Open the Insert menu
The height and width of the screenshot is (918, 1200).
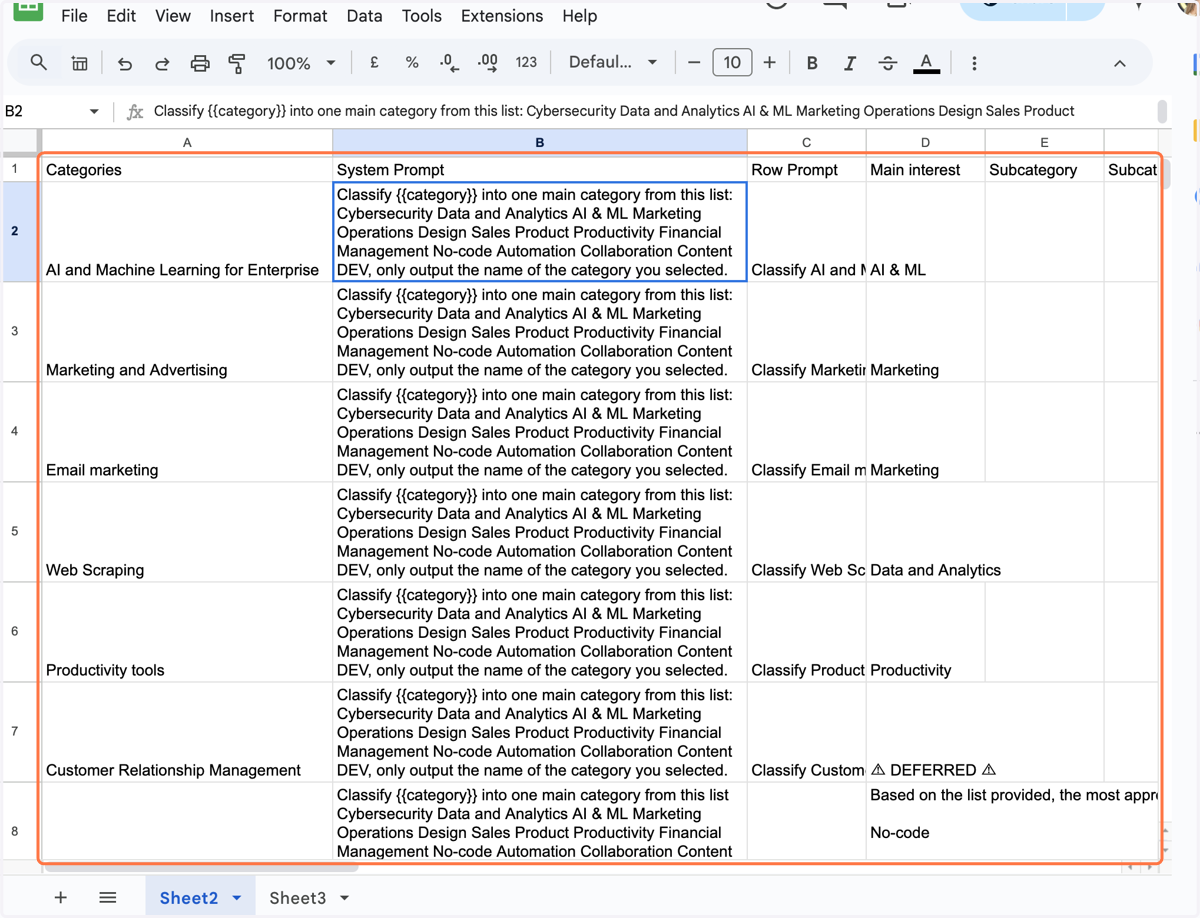[232, 16]
